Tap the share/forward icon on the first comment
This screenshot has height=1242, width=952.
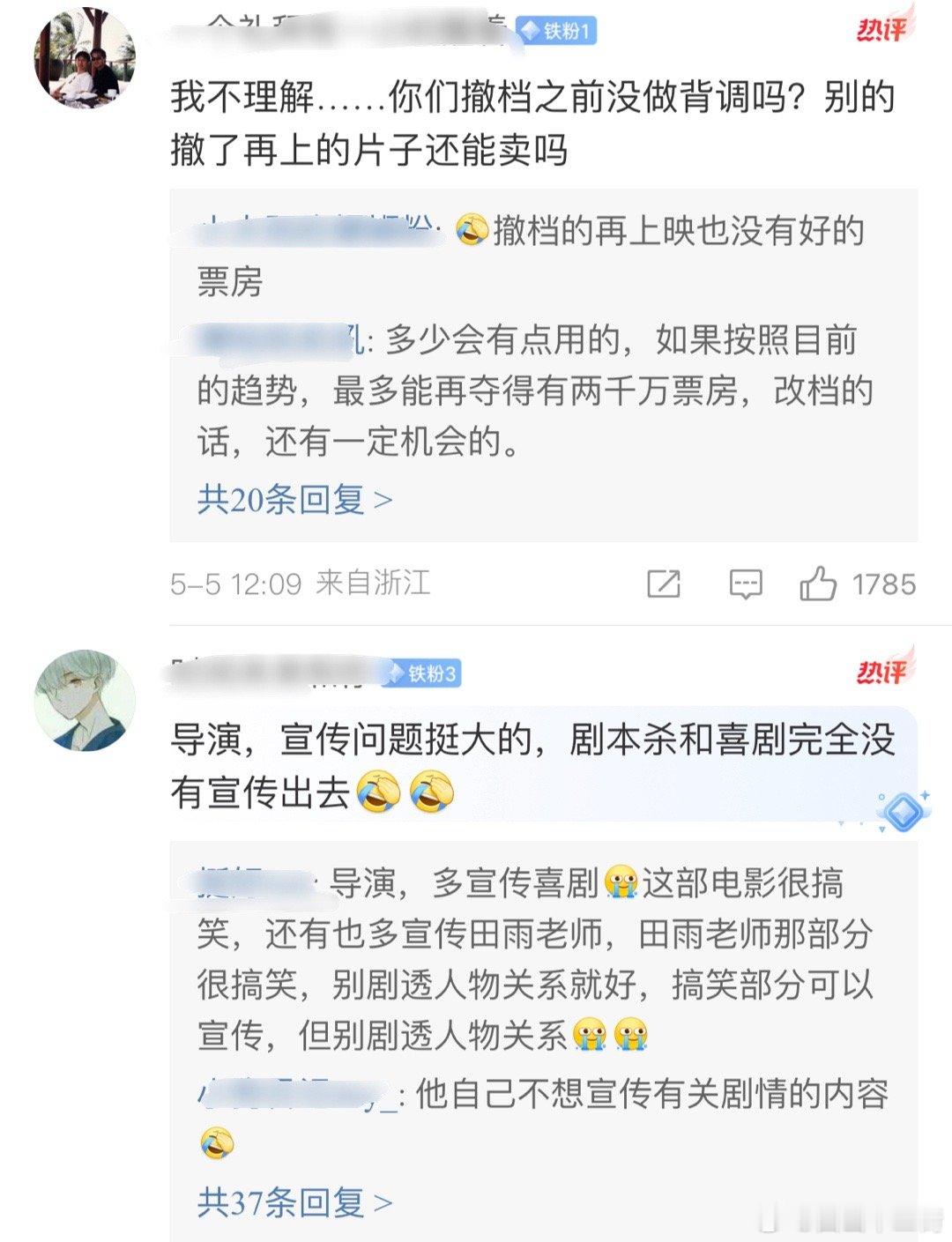(664, 584)
